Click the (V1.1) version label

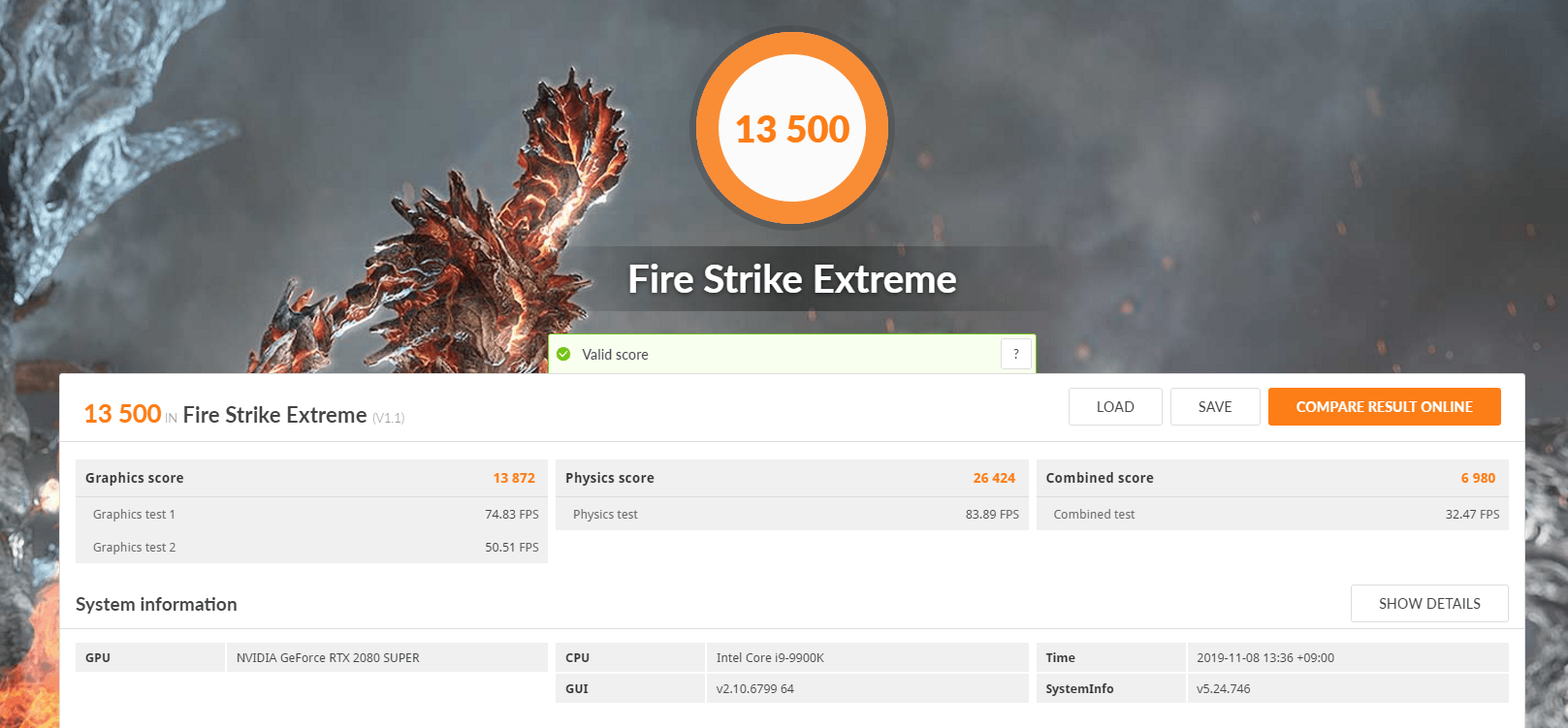[388, 418]
